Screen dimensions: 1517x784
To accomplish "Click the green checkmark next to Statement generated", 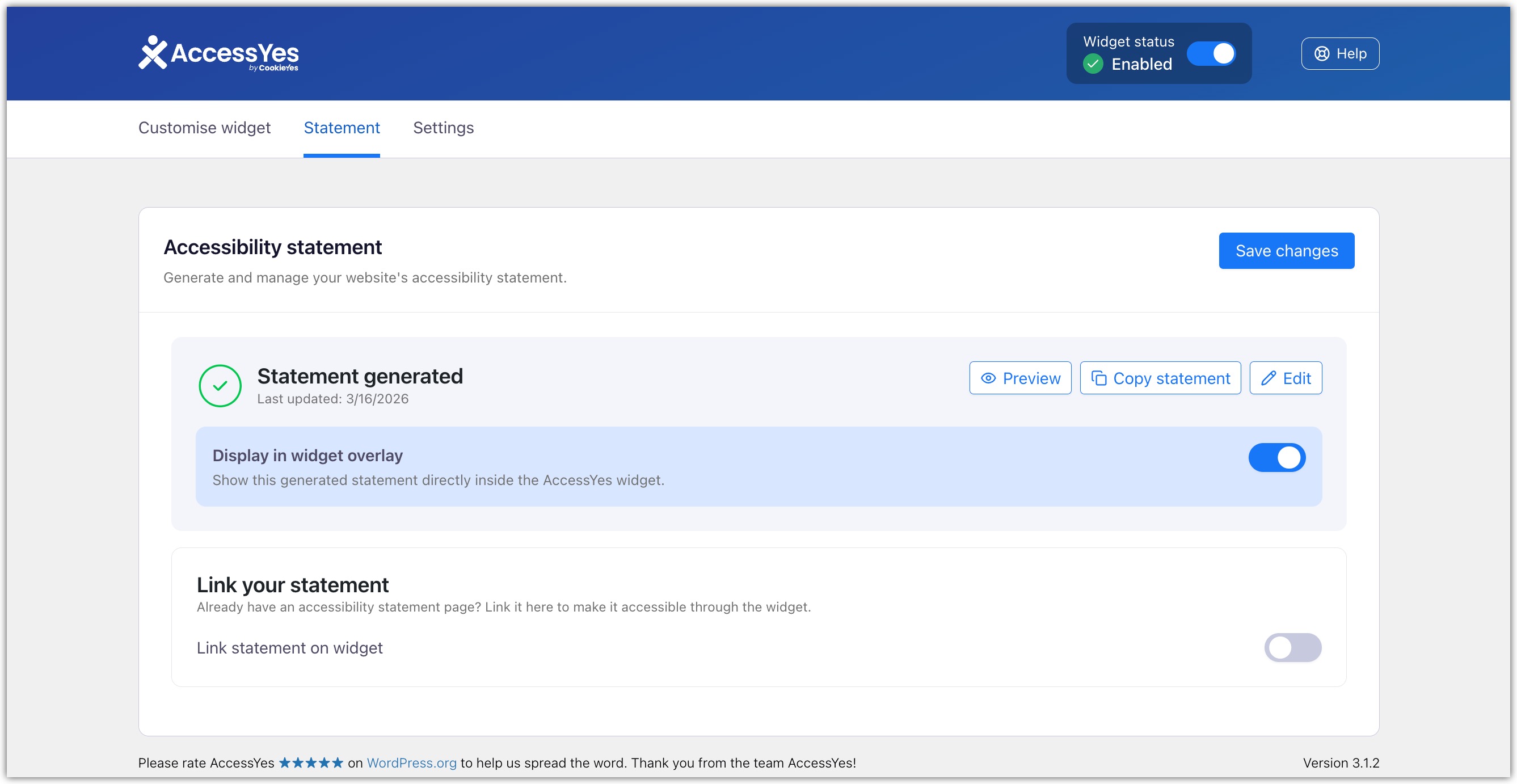I will [x=220, y=385].
